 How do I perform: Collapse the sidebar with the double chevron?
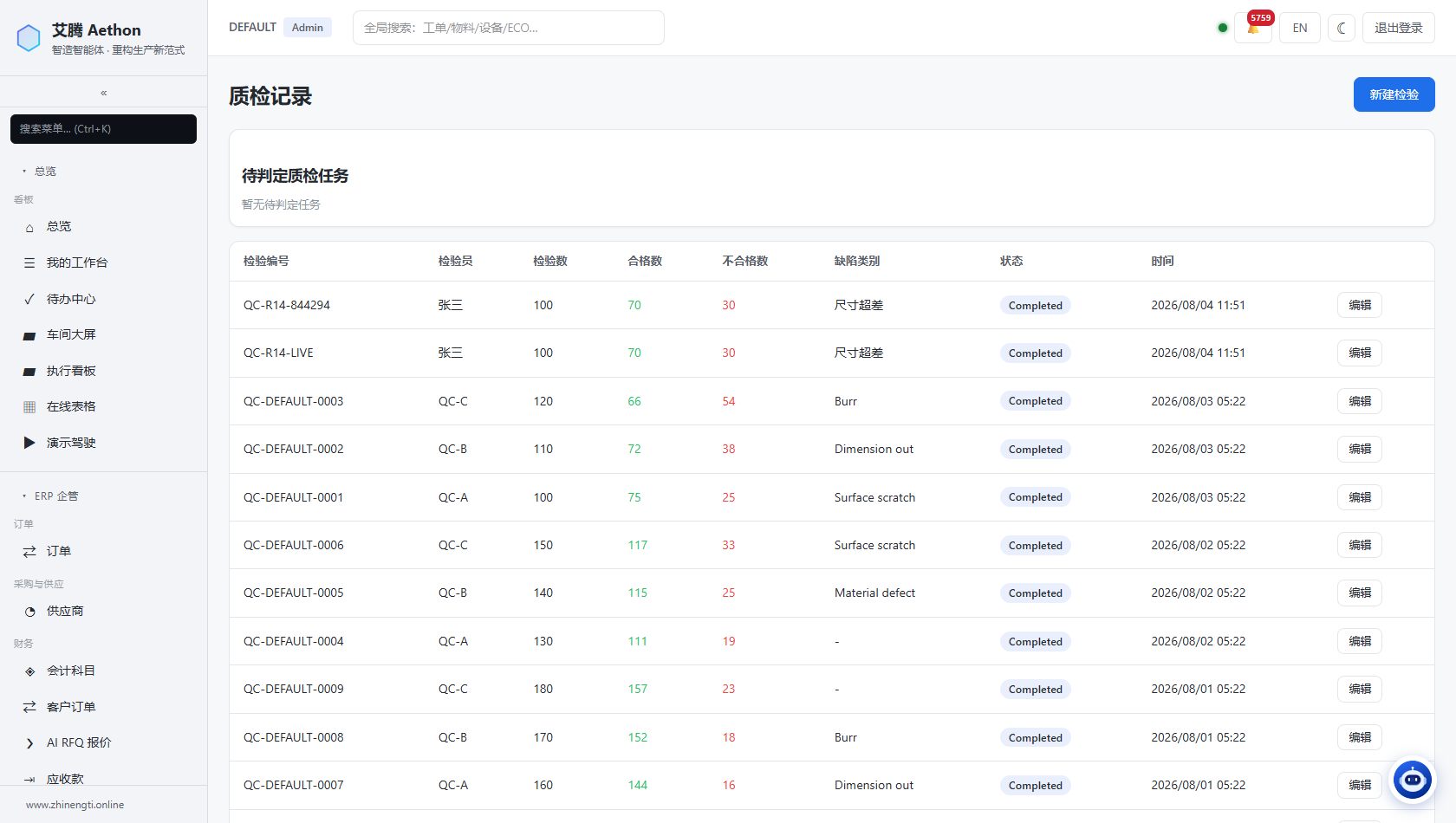[103, 93]
